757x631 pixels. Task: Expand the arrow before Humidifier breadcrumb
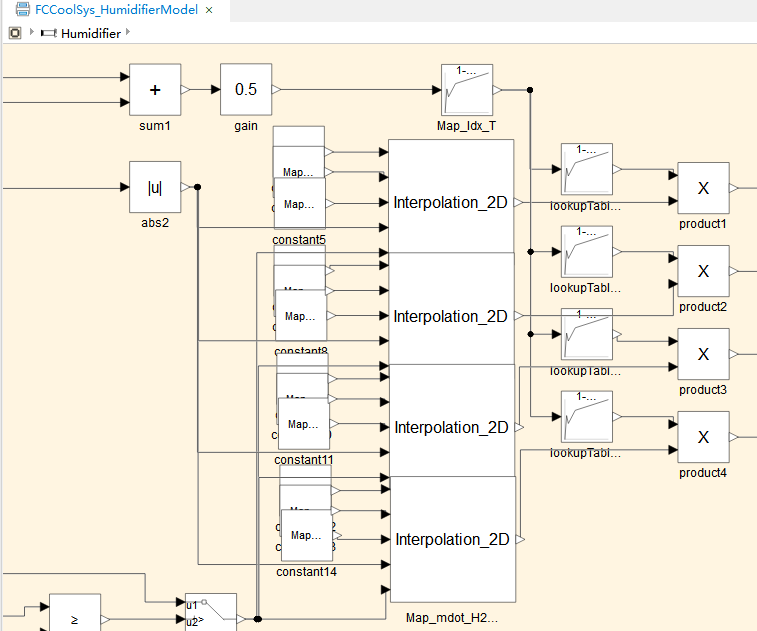point(32,32)
